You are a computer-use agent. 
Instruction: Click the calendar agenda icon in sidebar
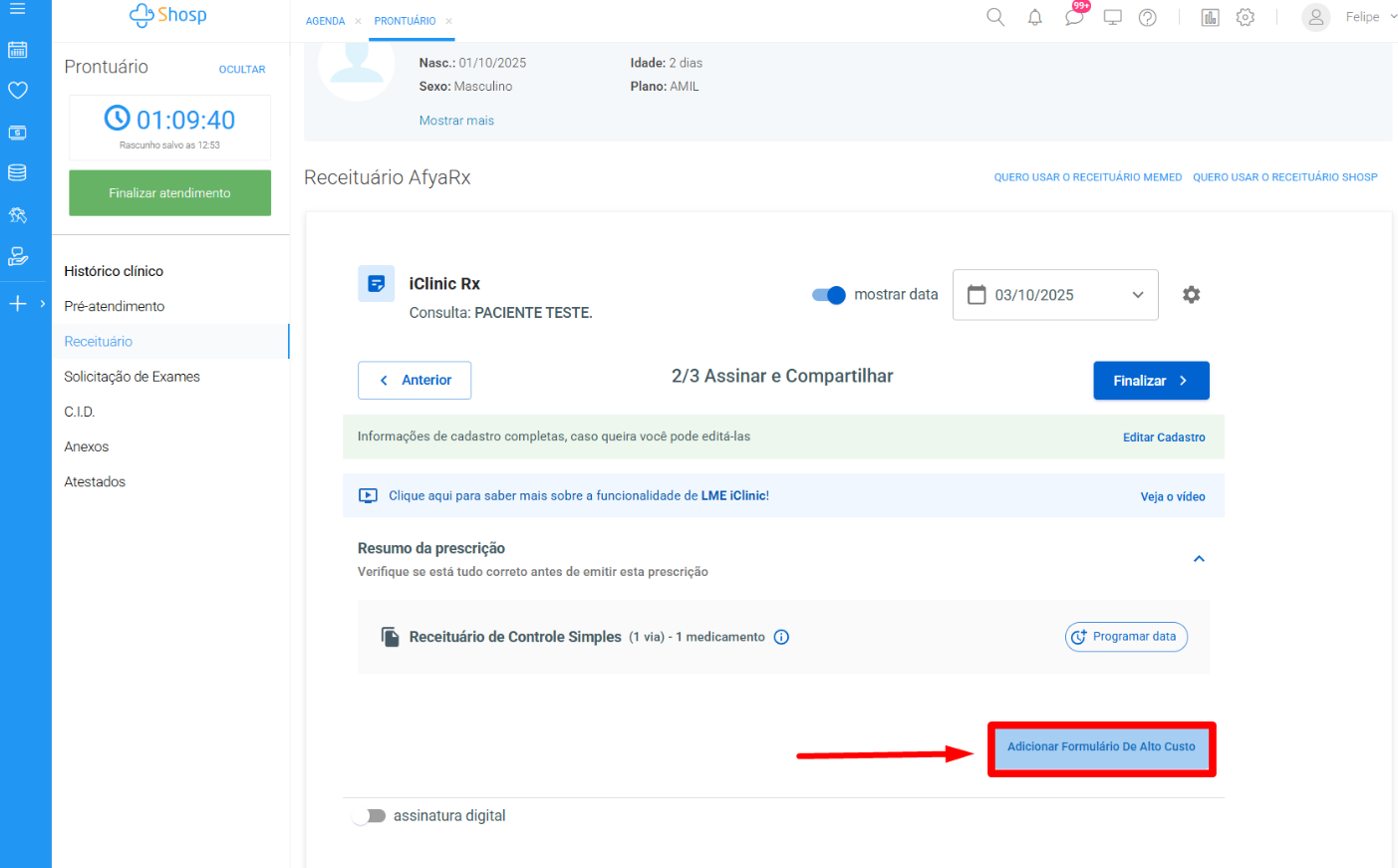coord(17,50)
